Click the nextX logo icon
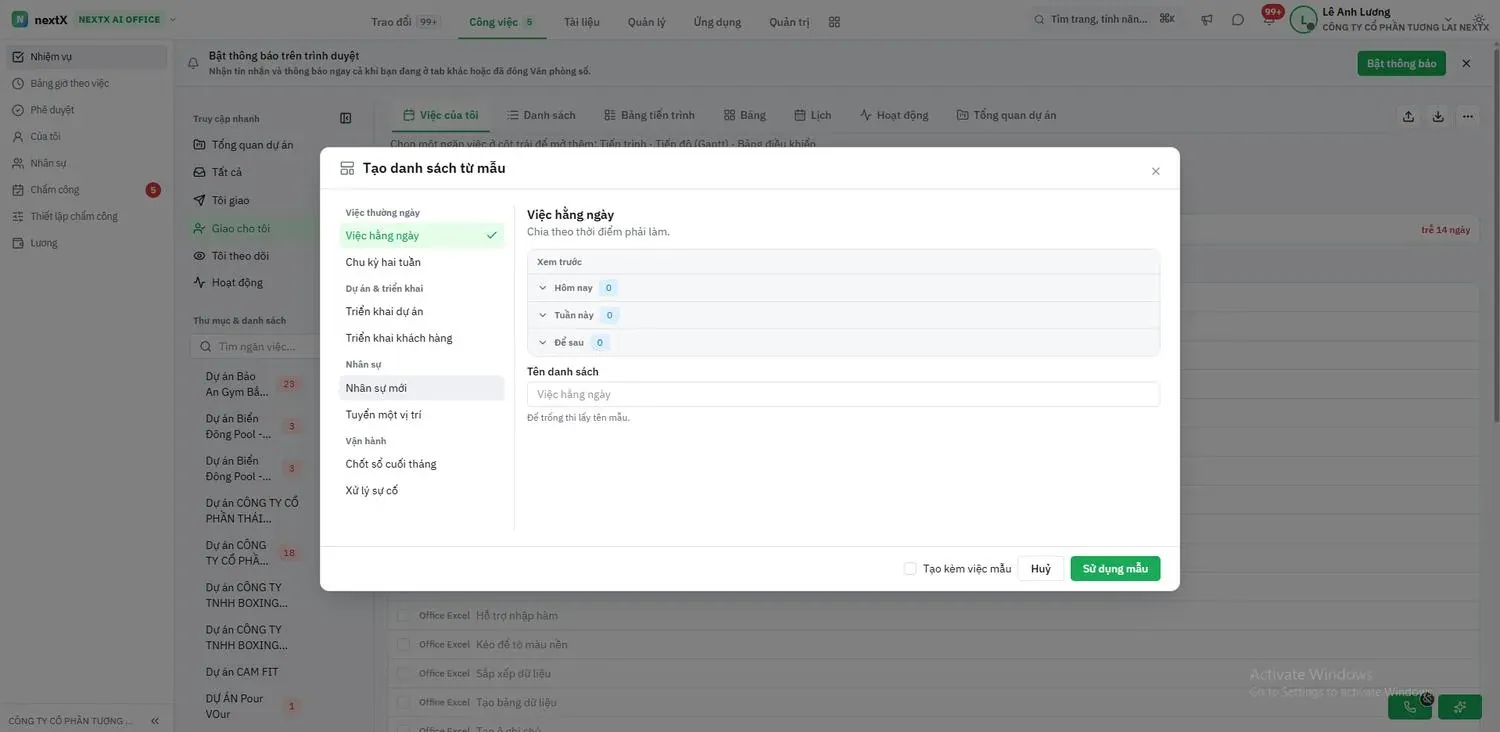The height and width of the screenshot is (732, 1500). pos(20,19)
